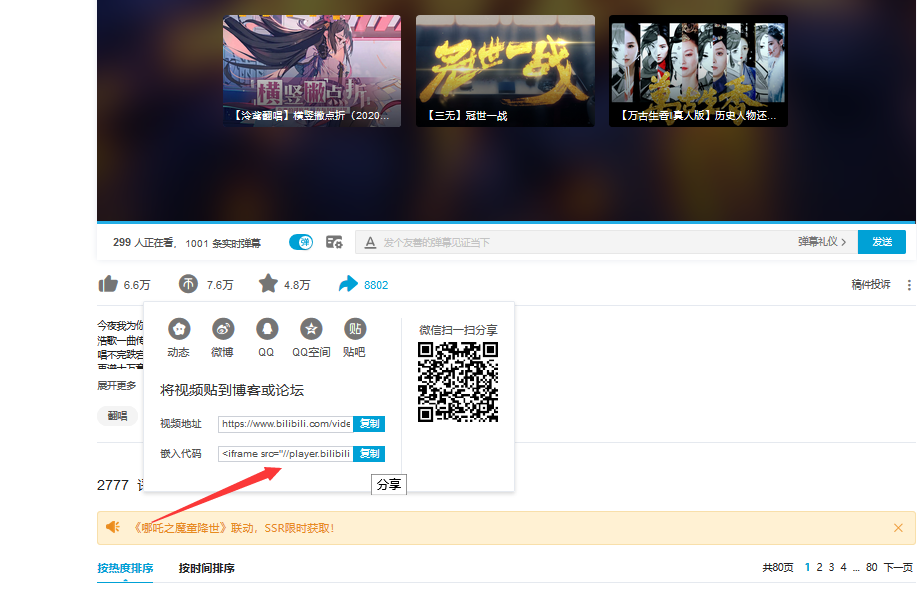Click the favorites count 4.8万

point(297,285)
